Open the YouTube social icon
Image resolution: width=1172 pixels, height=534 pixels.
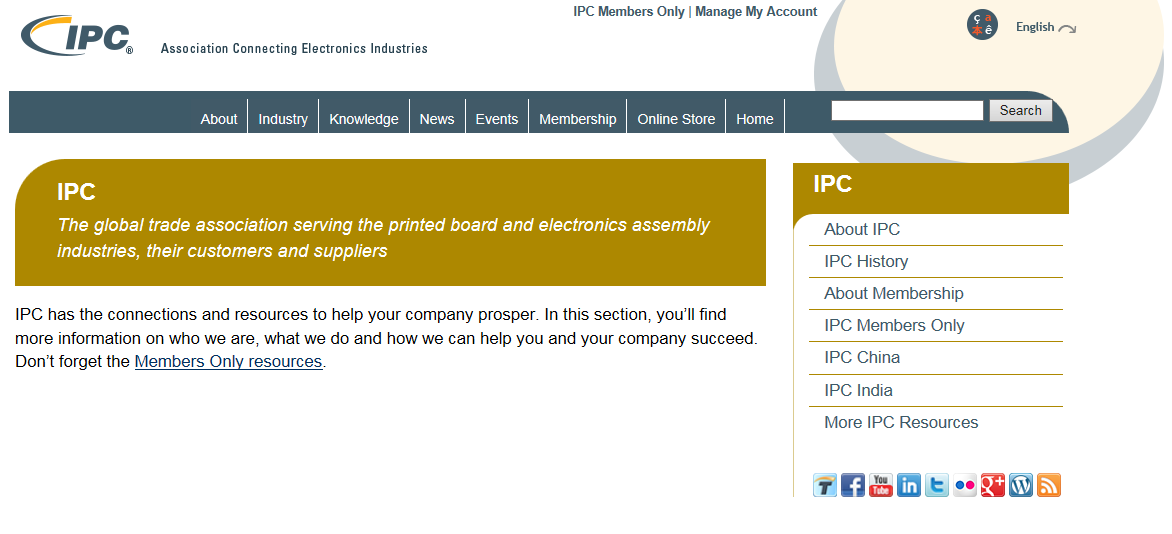880,485
